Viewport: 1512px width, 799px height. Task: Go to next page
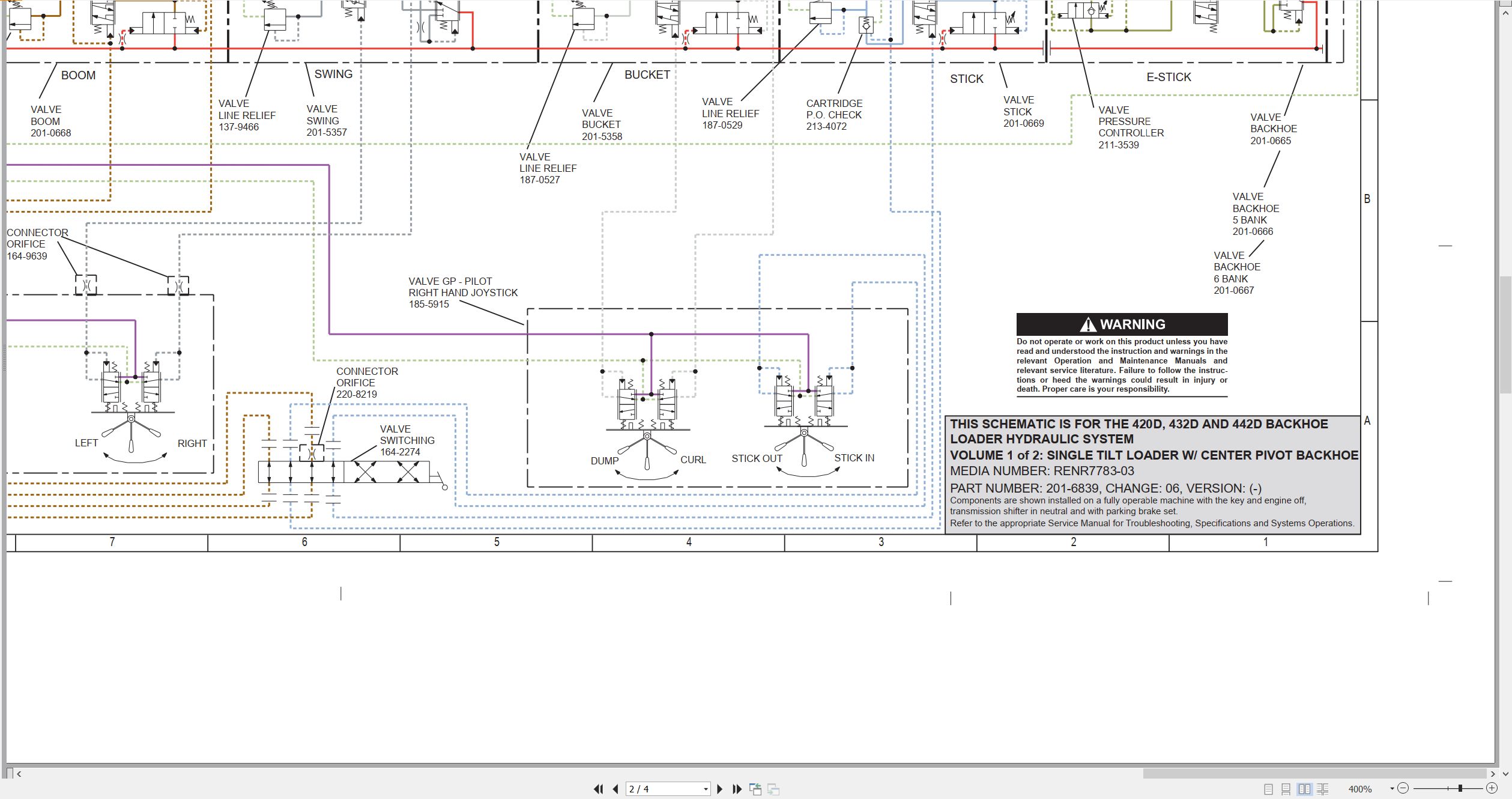[x=719, y=789]
